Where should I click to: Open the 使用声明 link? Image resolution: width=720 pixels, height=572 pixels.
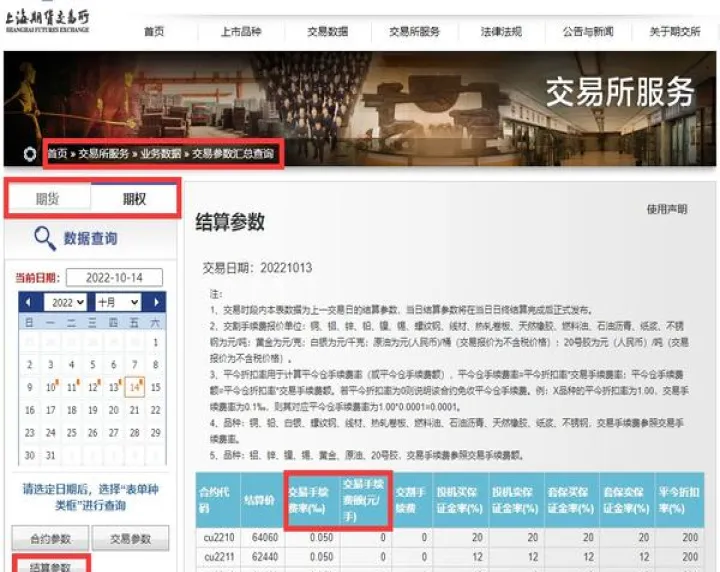tap(667, 209)
